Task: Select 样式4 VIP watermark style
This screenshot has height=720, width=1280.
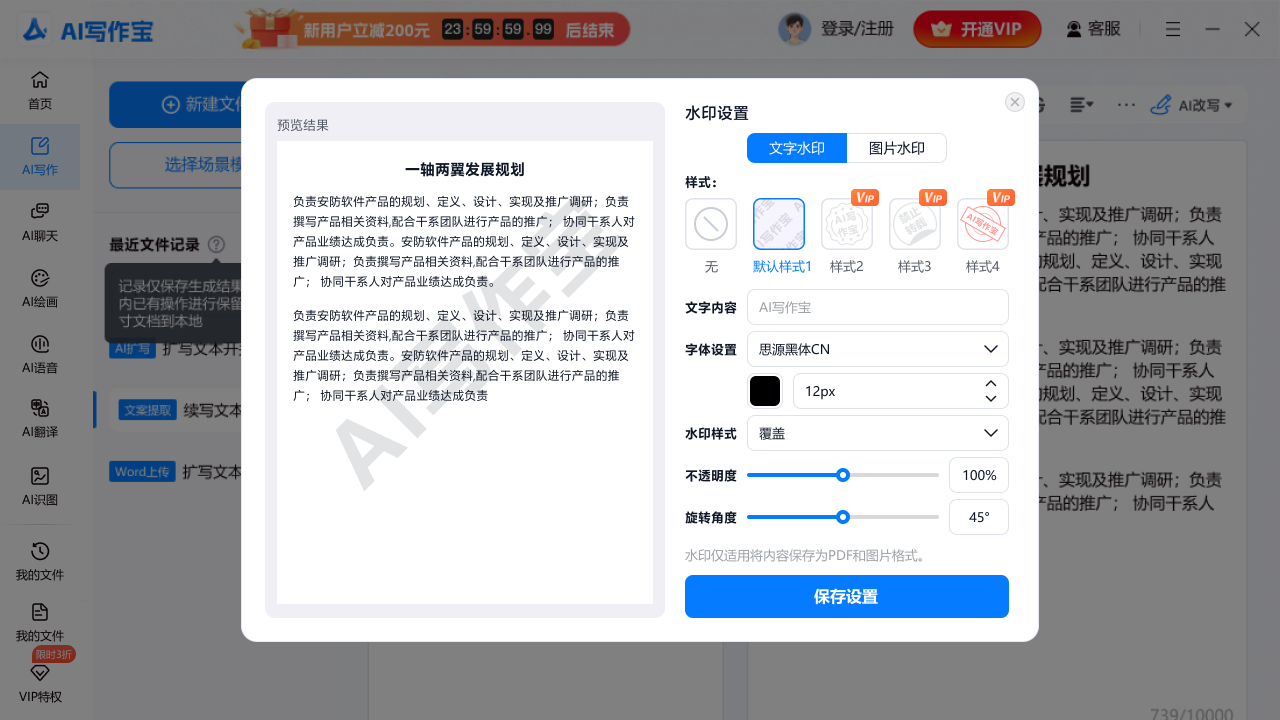Action: click(983, 224)
